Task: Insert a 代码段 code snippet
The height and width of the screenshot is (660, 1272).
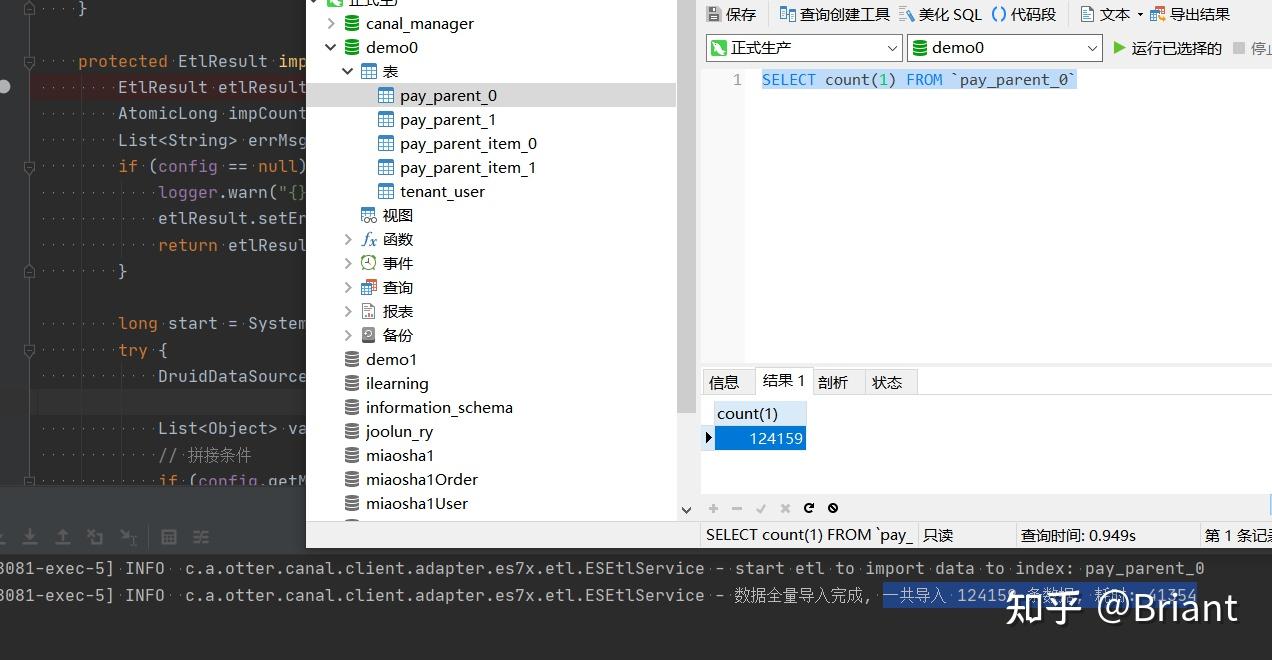Action: point(1022,13)
